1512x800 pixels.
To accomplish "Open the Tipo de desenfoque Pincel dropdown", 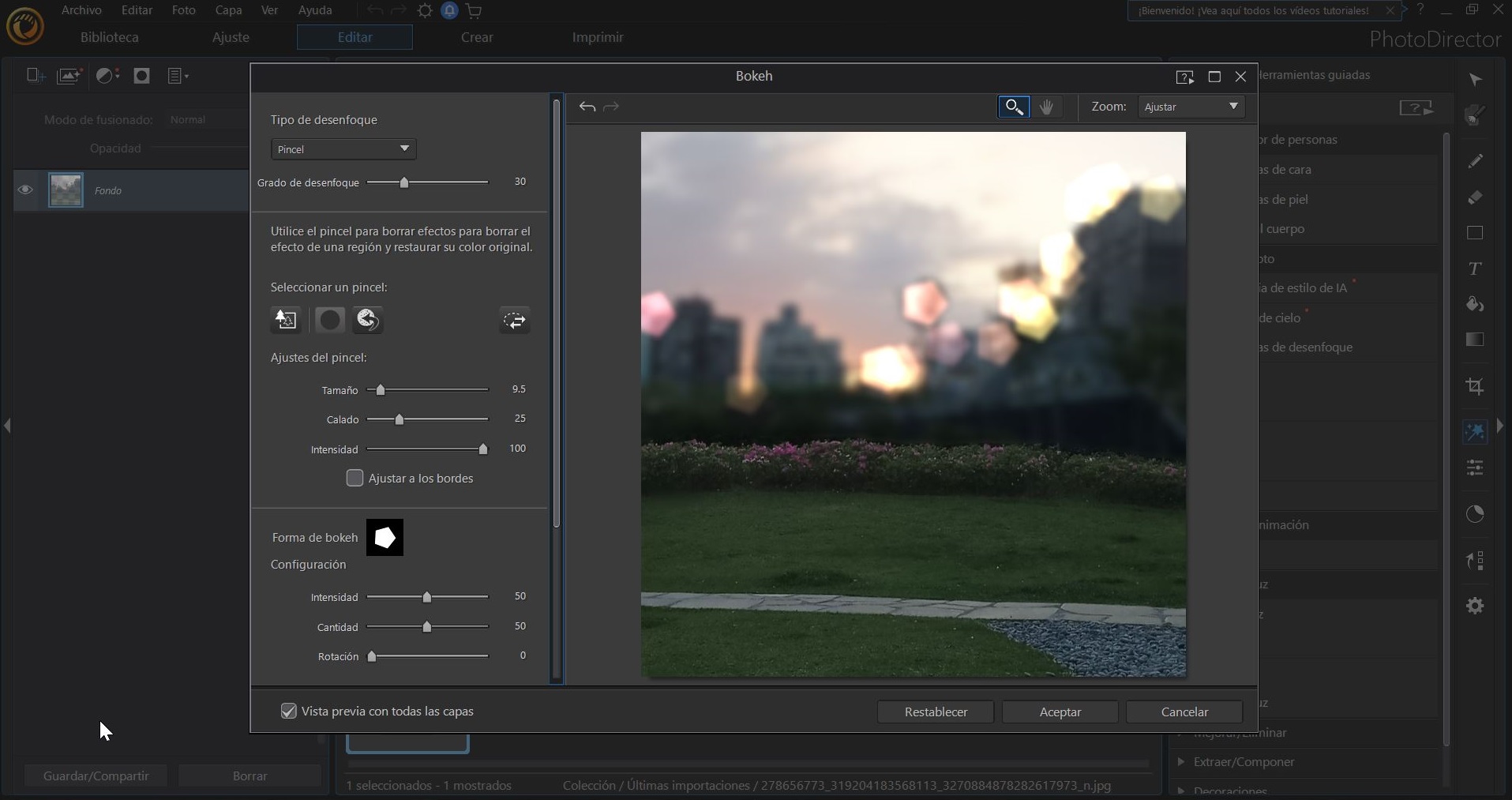I will tap(342, 148).
